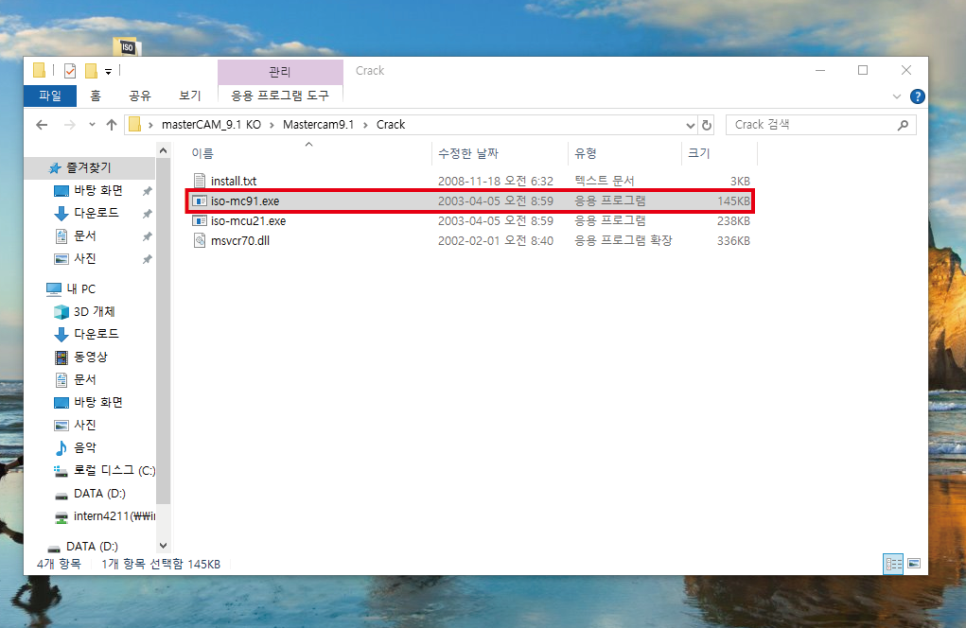Click the iso-mcu21.exe application icon
This screenshot has width=966, height=628.
tap(199, 221)
